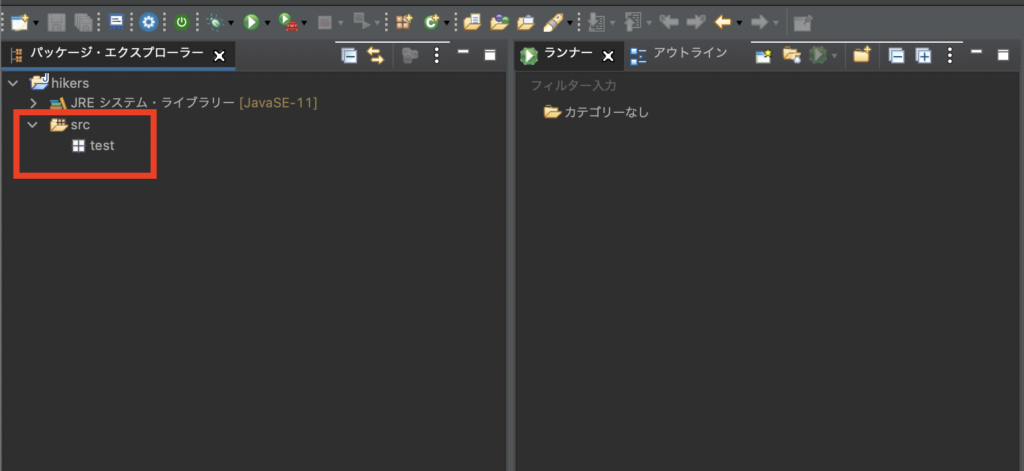Viewport: 1024px width, 471px height.
Task: Click the Run External Tools icon
Action: [287, 22]
